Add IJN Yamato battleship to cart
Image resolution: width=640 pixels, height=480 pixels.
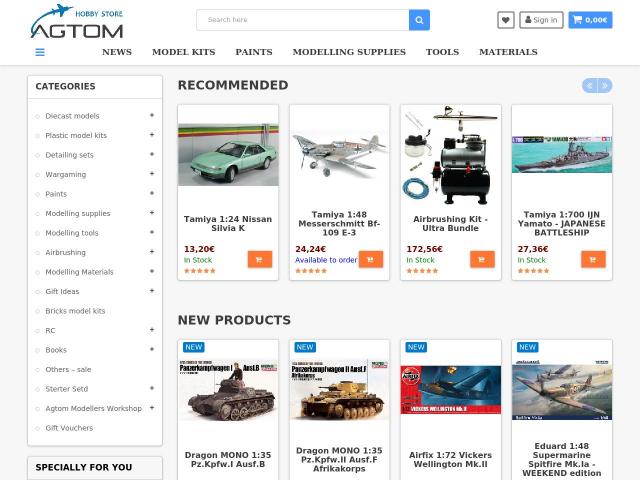pos(593,259)
